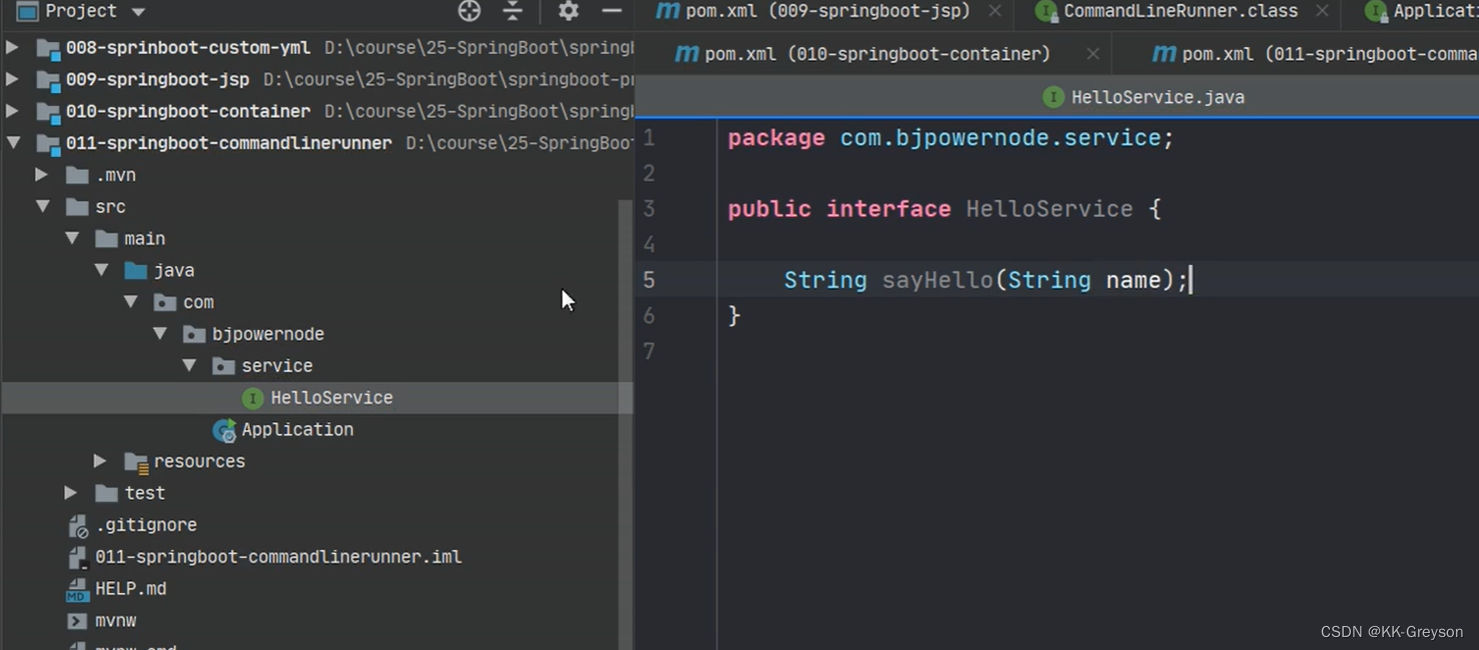Select the HelloService.java editor tab
The width and height of the screenshot is (1479, 650).
pos(1144,97)
